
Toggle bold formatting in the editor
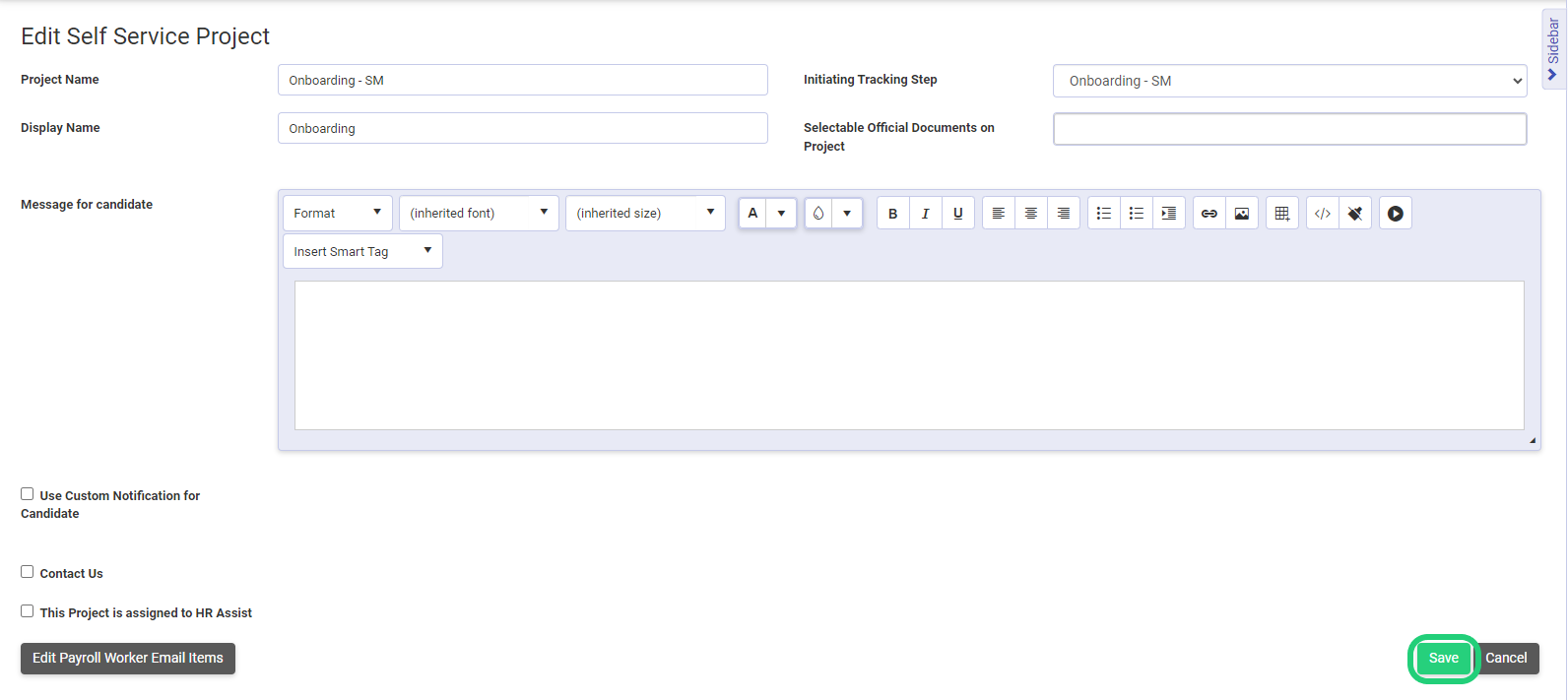[x=892, y=214]
